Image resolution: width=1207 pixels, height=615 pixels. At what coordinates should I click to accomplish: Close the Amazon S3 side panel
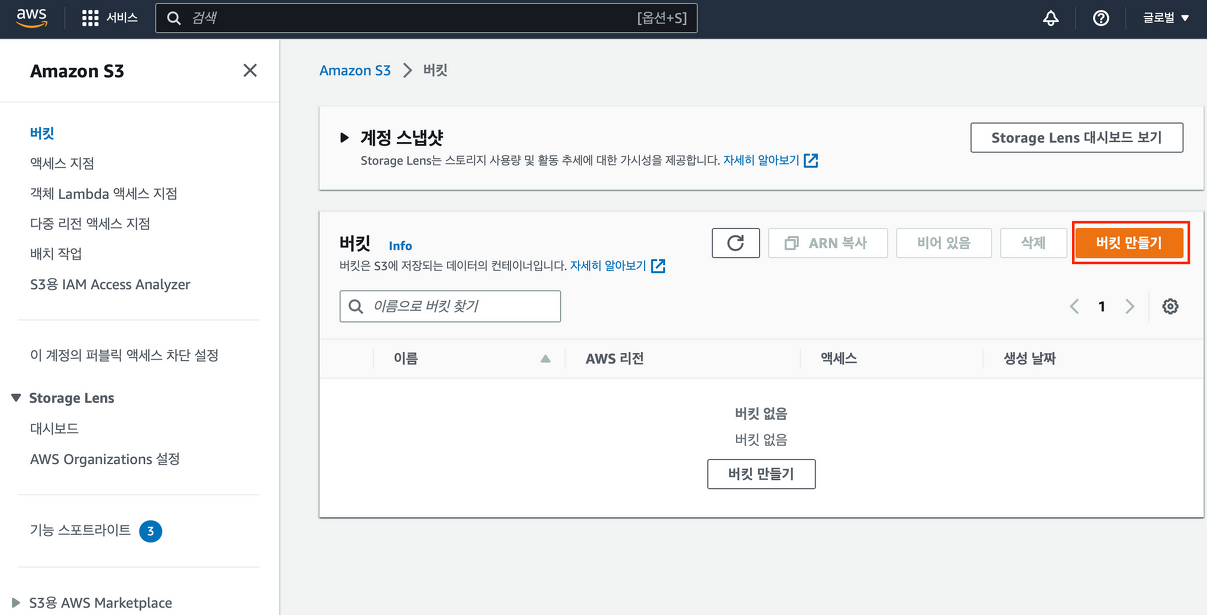[x=250, y=70]
